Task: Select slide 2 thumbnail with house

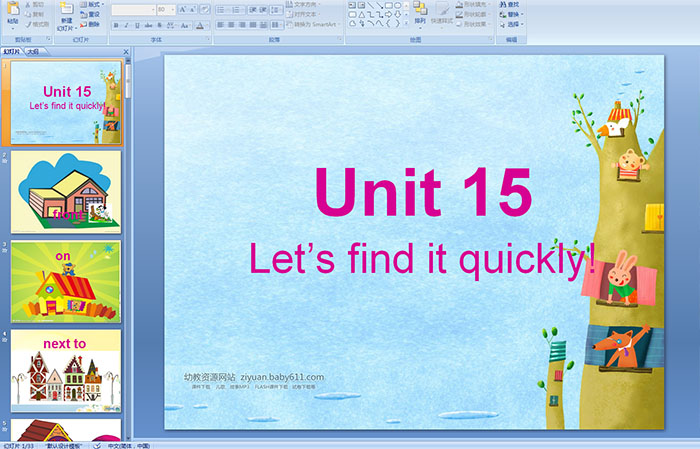Action: click(66, 192)
